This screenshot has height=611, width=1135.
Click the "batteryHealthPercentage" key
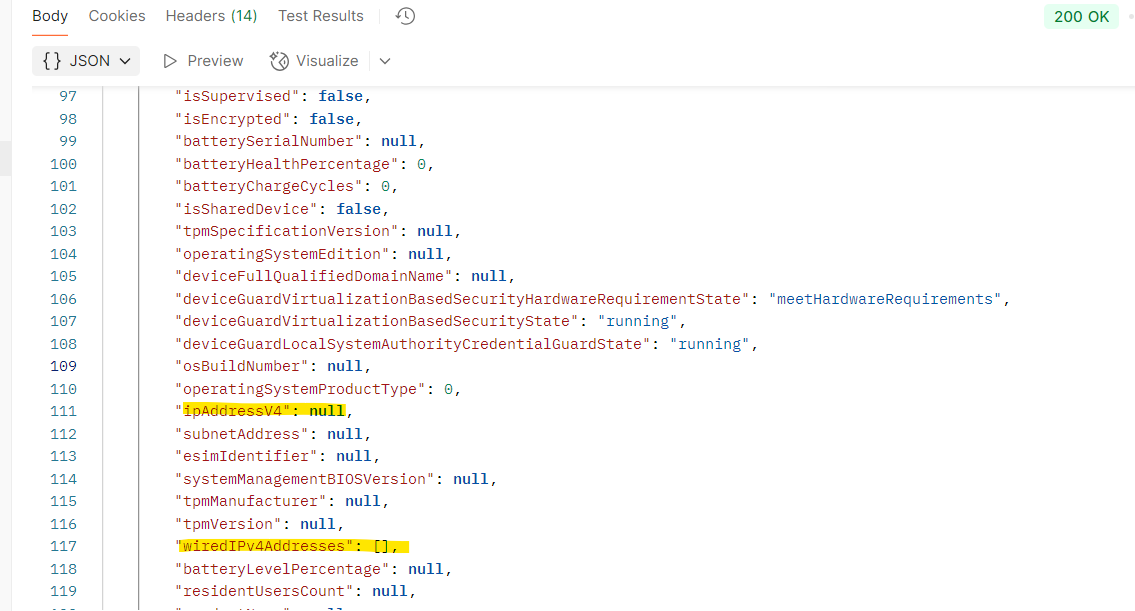click(287, 164)
